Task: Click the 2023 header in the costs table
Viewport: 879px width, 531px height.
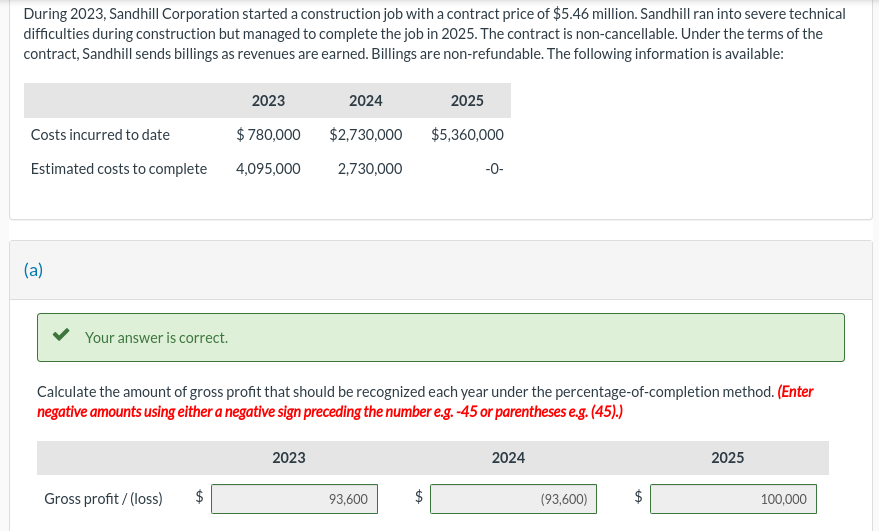Action: 269,100
